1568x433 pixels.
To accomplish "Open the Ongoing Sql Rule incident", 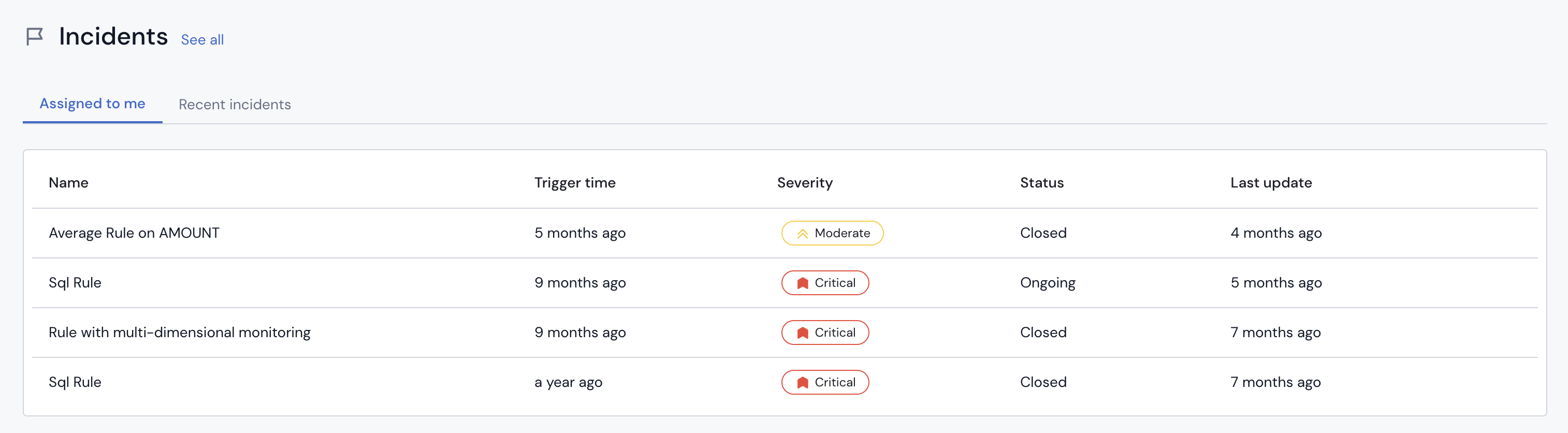I will (x=75, y=283).
